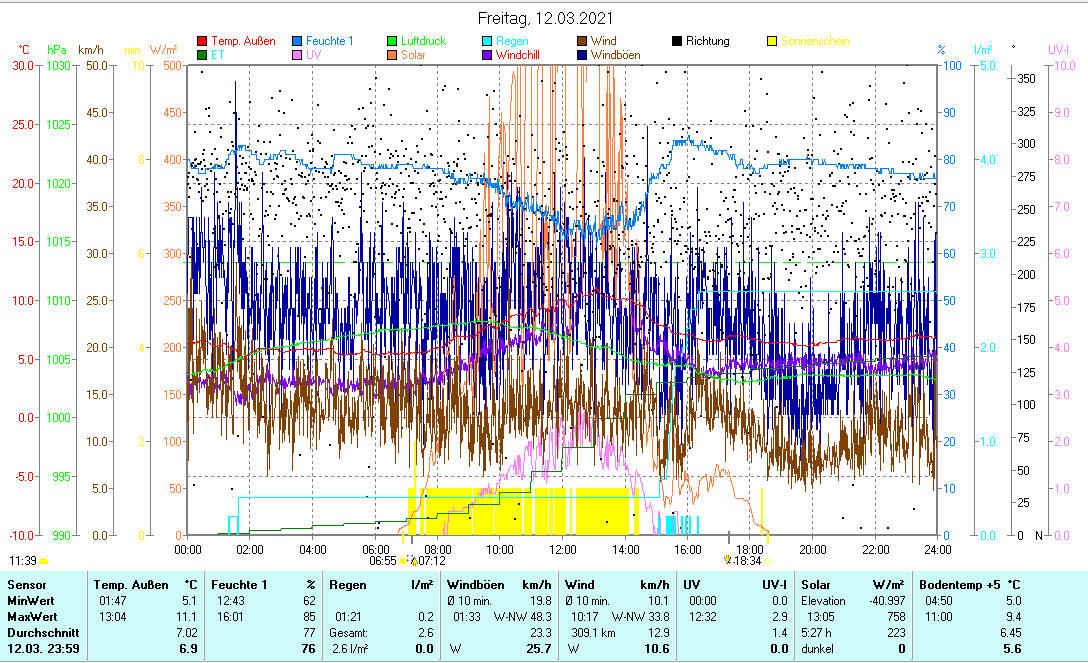The width and height of the screenshot is (1088, 663).
Task: Click the black Richtung legend square
Action: [x=676, y=41]
